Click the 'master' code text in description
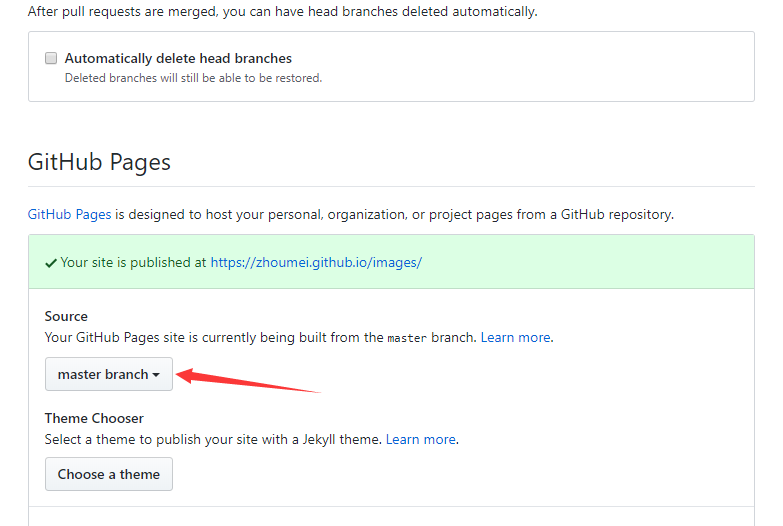Viewport: 783px width, 526px height. 407,338
